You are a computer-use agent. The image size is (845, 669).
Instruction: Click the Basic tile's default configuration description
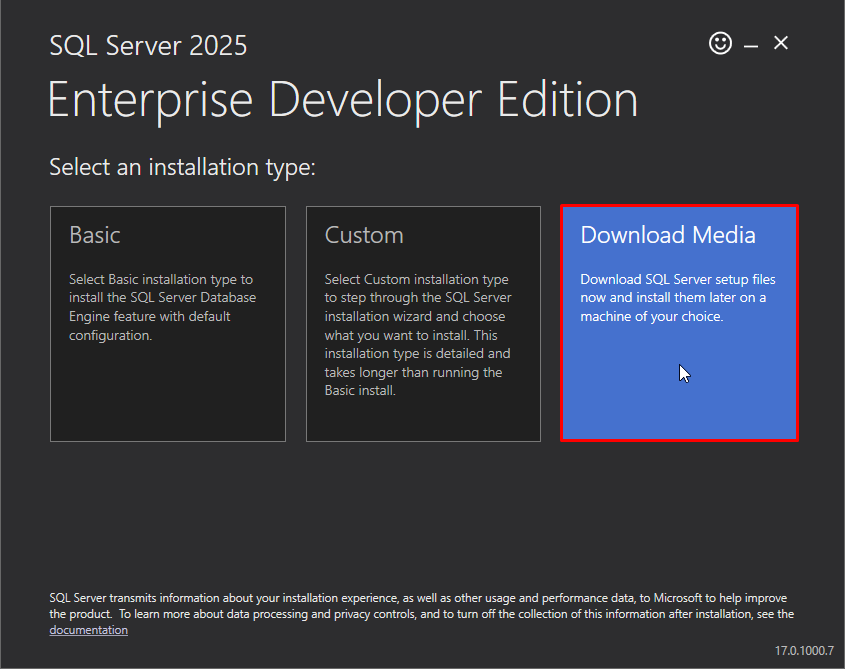[162, 307]
